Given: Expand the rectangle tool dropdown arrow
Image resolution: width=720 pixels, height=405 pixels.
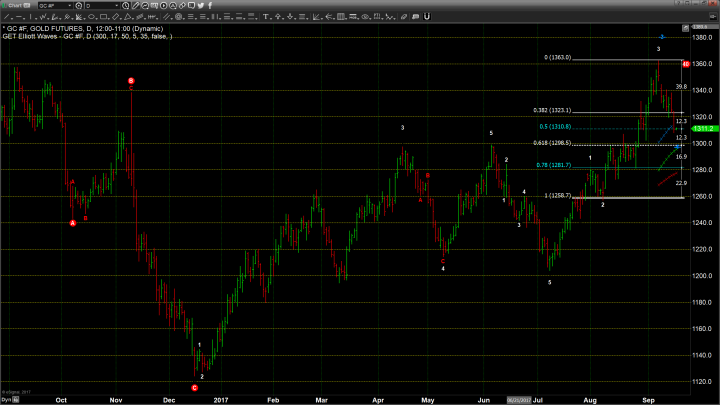Looking at the screenshot, I should tap(109, 18).
